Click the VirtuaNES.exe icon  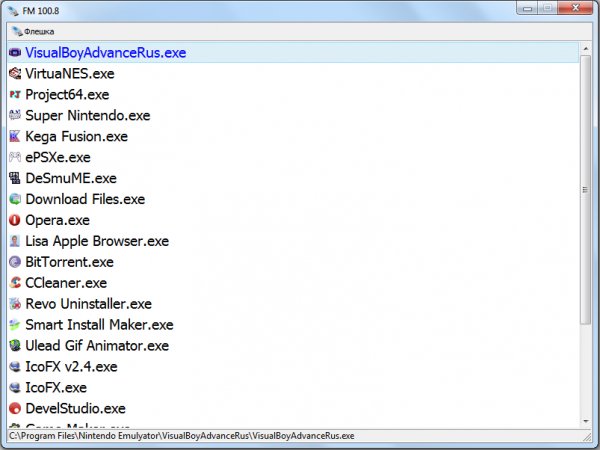pos(15,73)
